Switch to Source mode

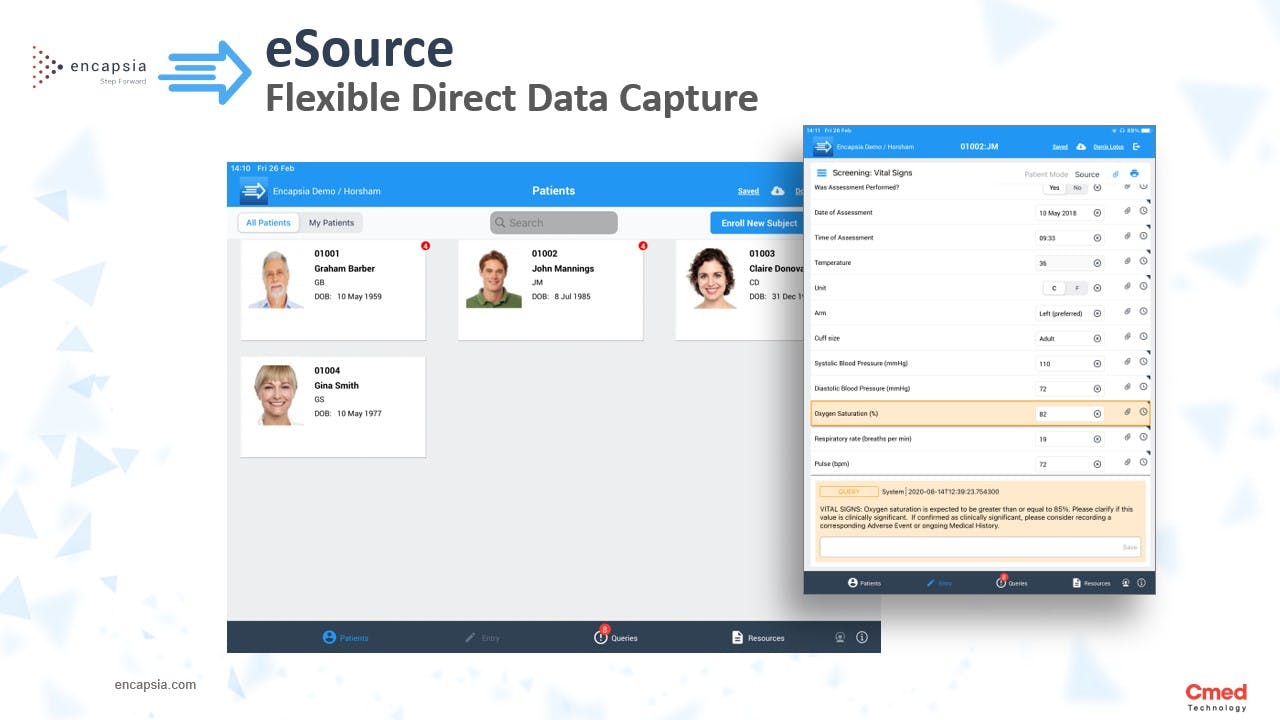click(1087, 174)
